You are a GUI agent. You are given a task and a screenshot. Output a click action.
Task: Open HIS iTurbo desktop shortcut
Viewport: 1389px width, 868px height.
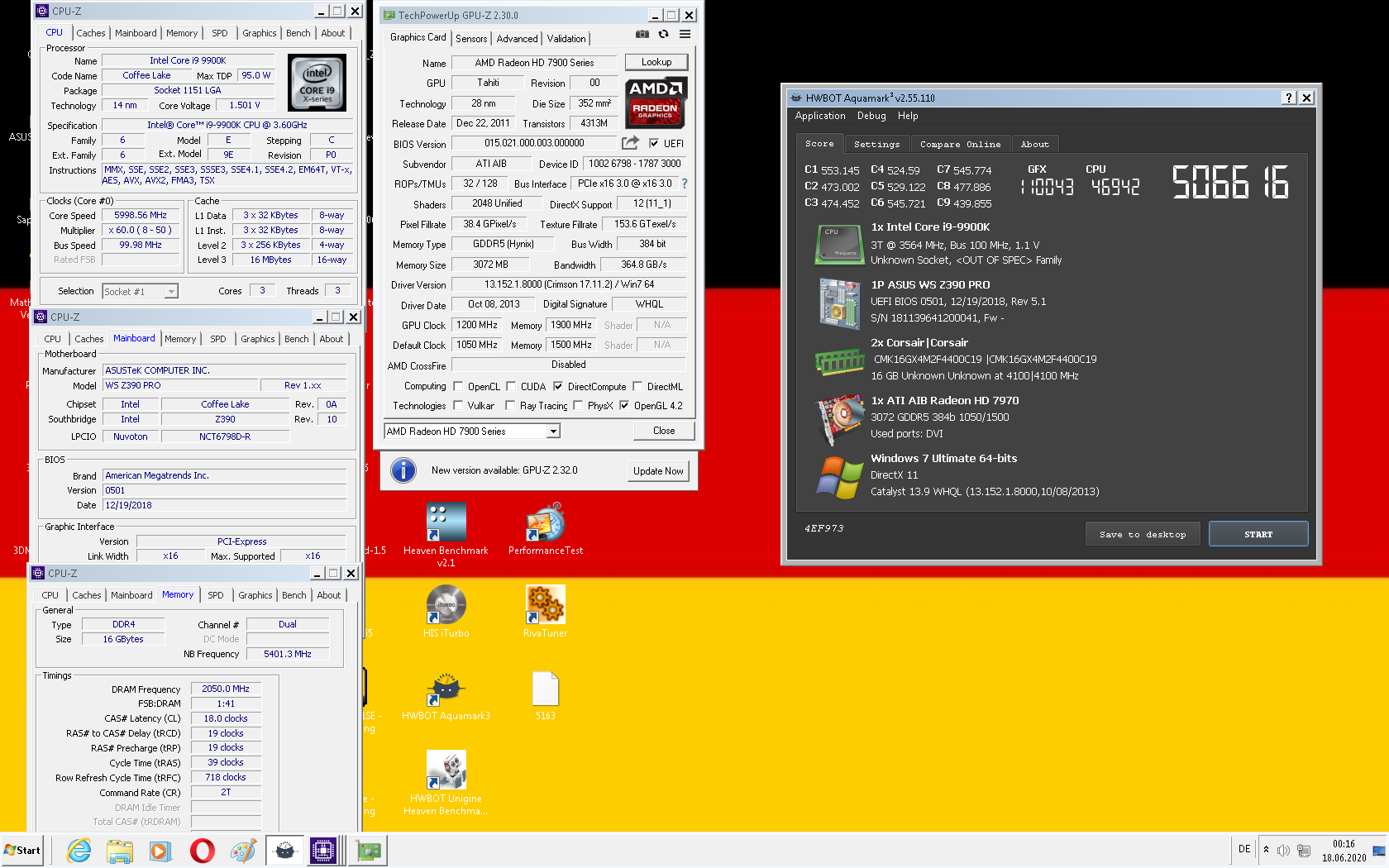[446, 612]
